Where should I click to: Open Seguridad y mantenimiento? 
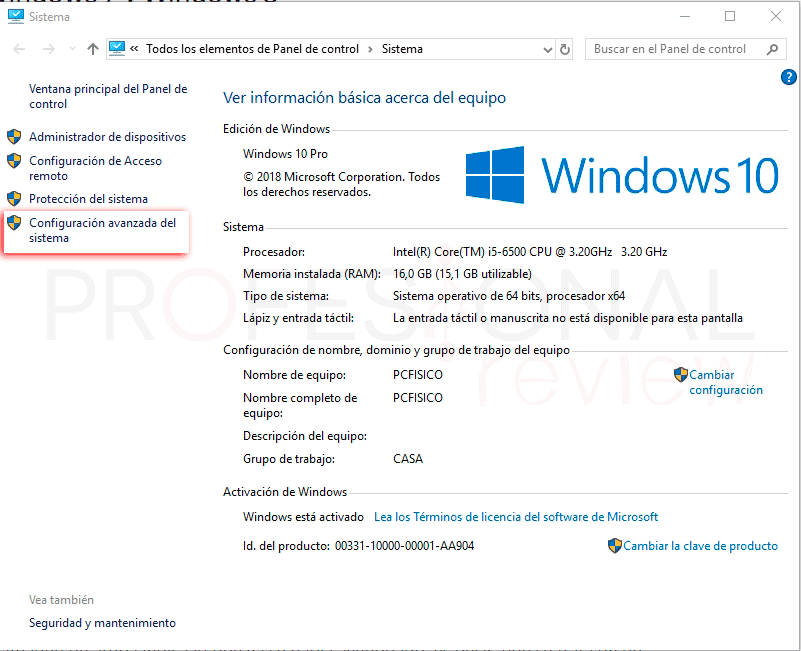(x=102, y=623)
